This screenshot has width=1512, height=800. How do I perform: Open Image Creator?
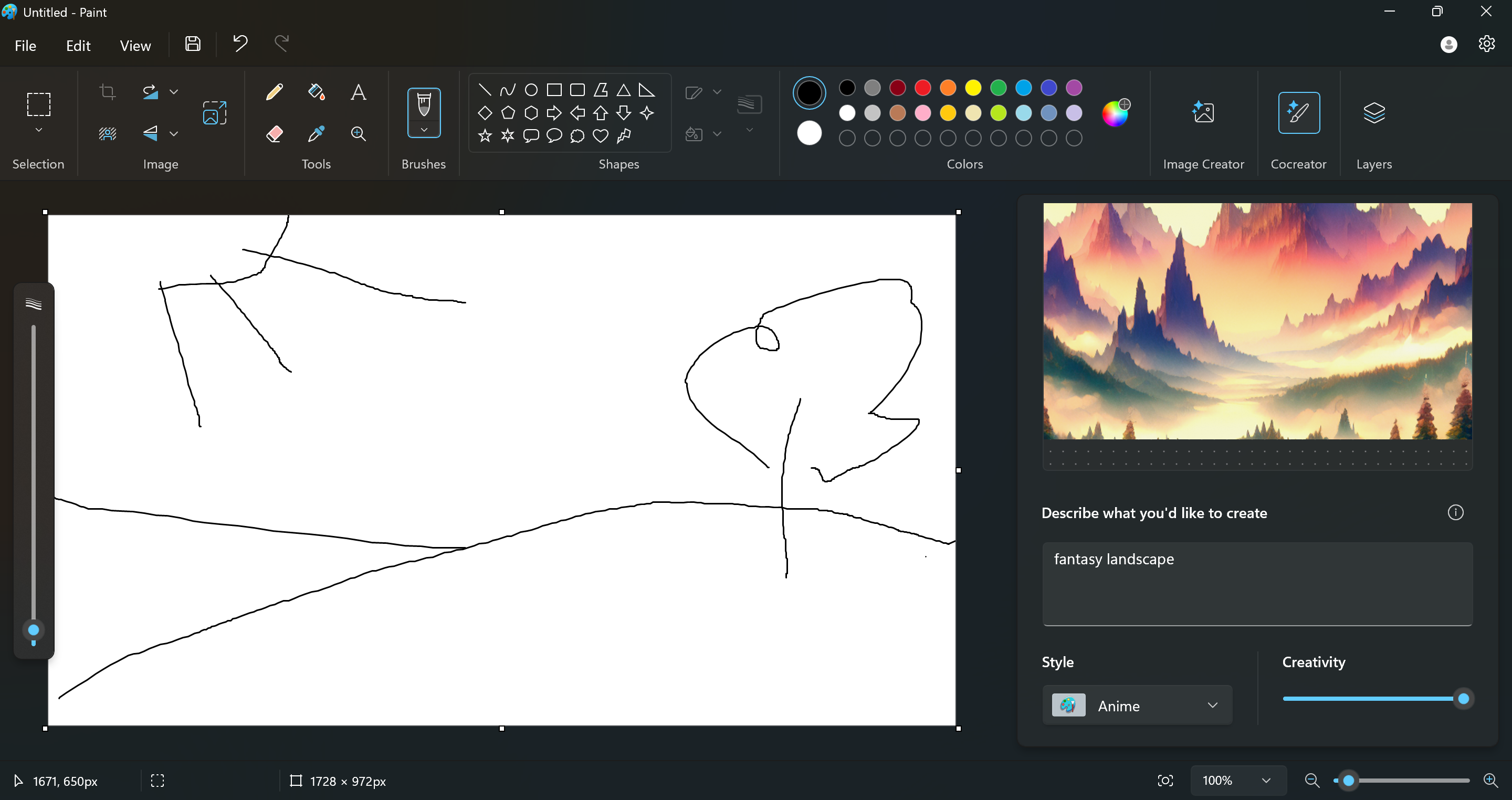[1203, 113]
